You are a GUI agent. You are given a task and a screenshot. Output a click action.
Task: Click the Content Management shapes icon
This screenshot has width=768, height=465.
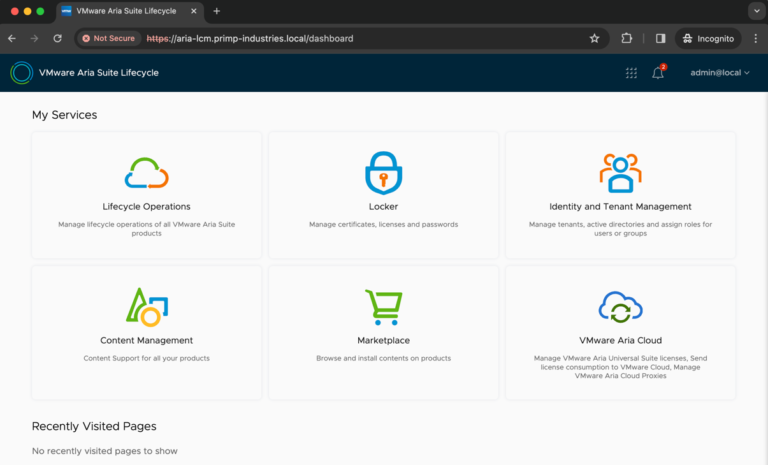pyautogui.click(x=146, y=307)
